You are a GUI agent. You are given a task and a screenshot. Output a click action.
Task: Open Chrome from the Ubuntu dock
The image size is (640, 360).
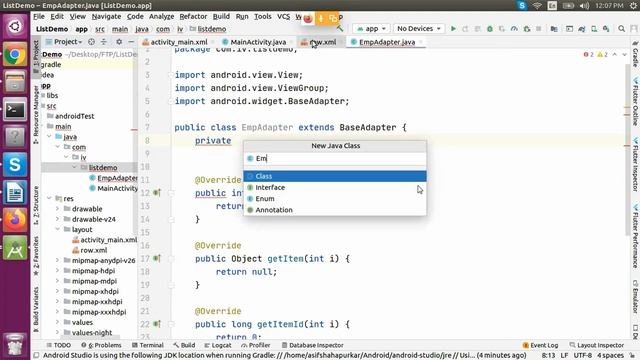click(x=15, y=54)
